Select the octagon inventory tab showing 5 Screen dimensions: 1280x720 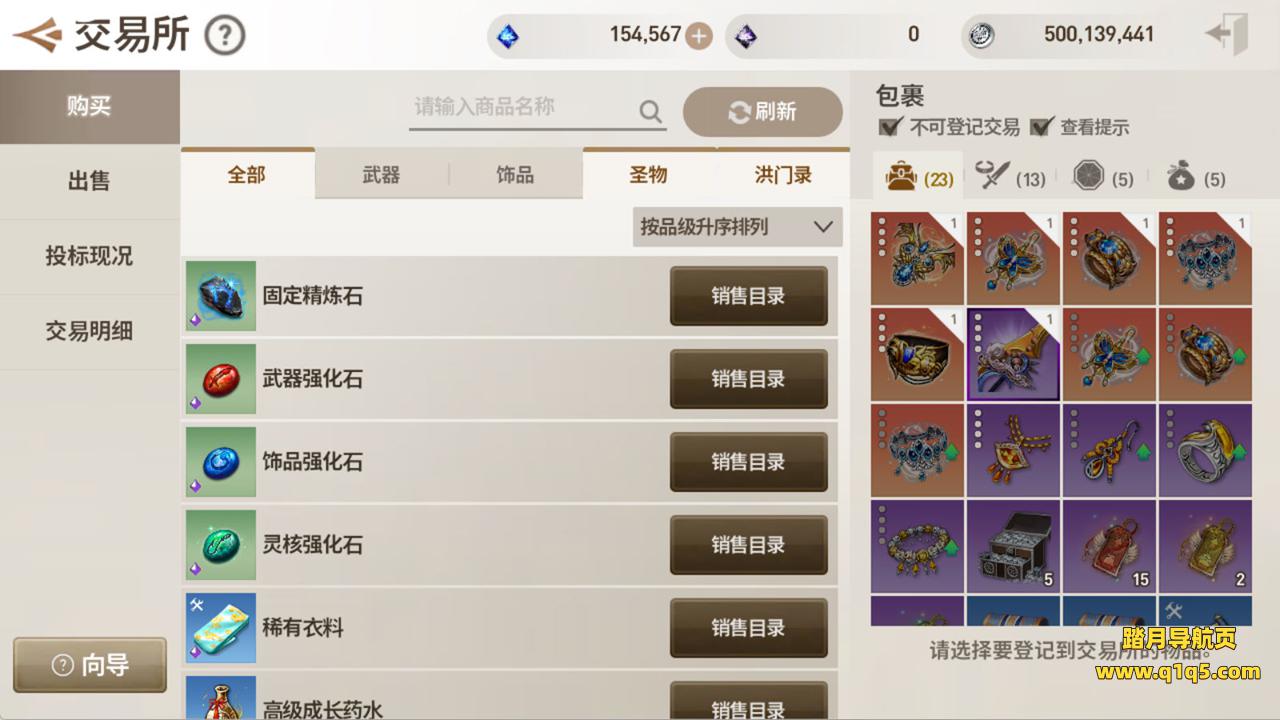point(1103,178)
